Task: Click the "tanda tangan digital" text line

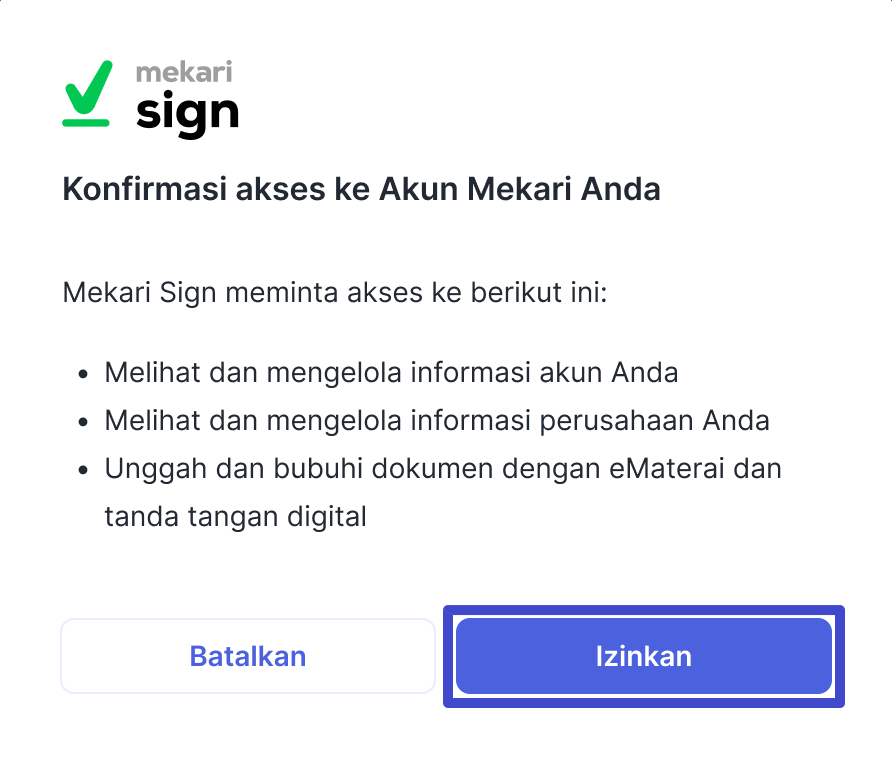Action: click(x=236, y=517)
